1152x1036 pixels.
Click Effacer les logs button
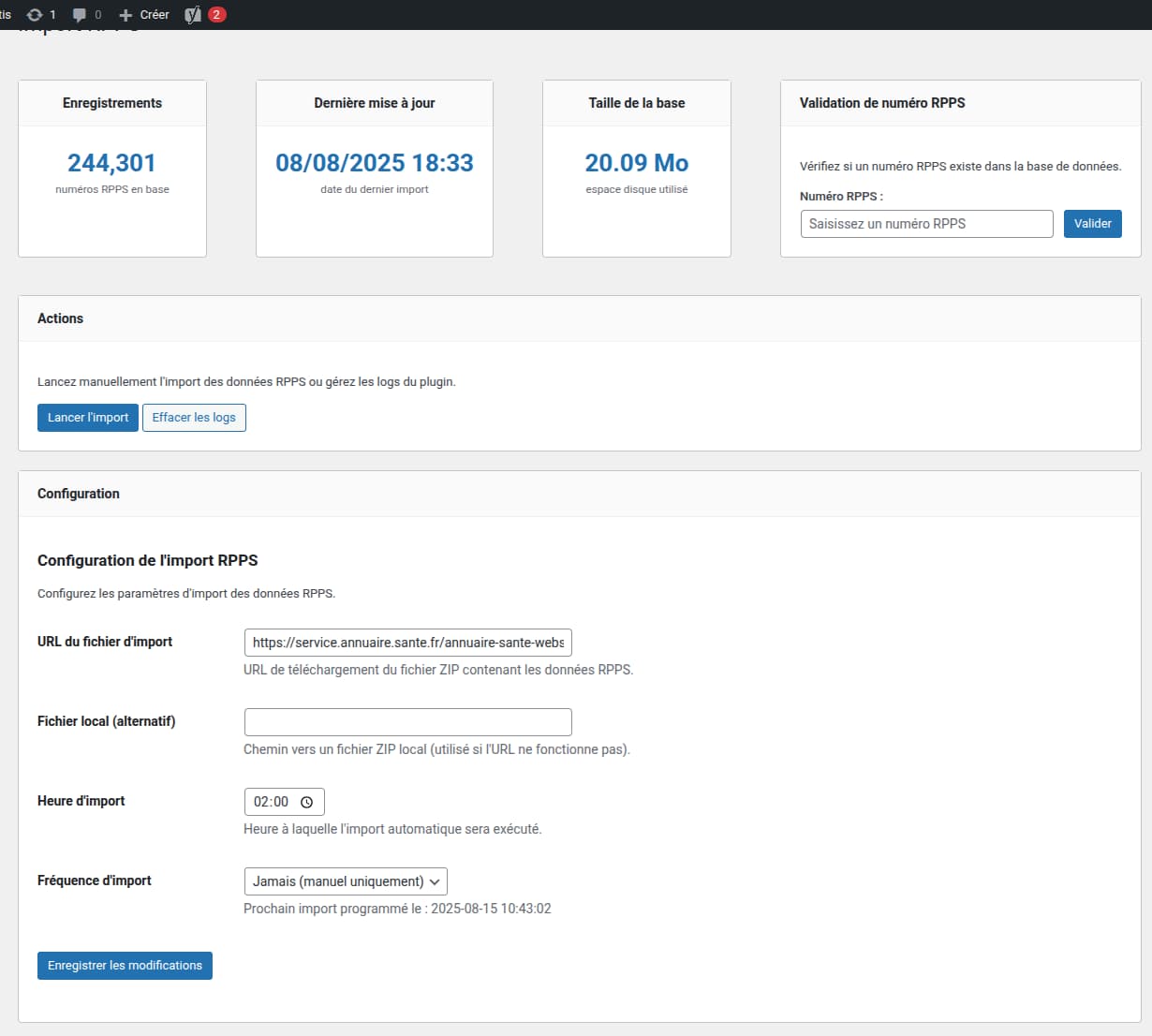194,418
